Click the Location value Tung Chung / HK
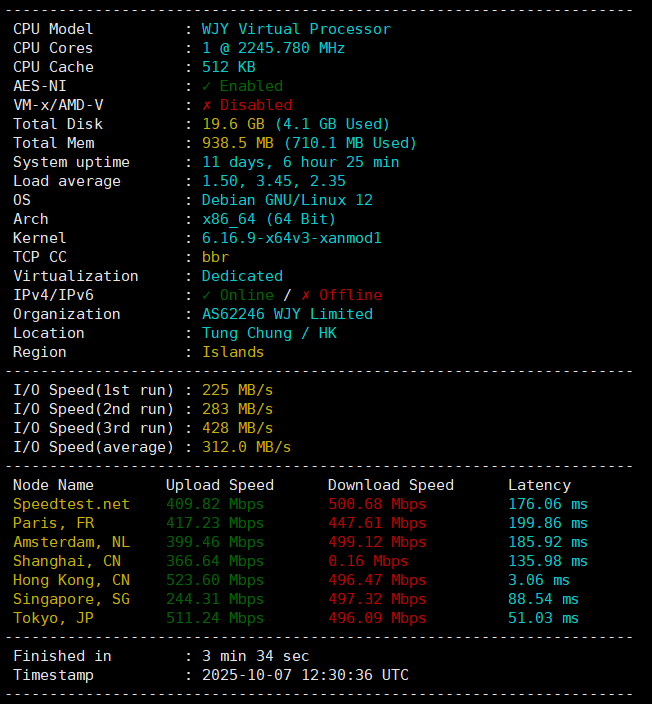 pyautogui.click(x=269, y=333)
